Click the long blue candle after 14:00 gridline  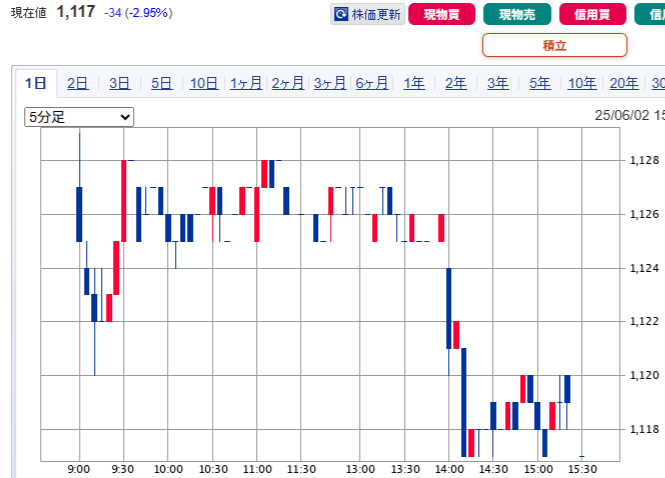click(x=464, y=402)
